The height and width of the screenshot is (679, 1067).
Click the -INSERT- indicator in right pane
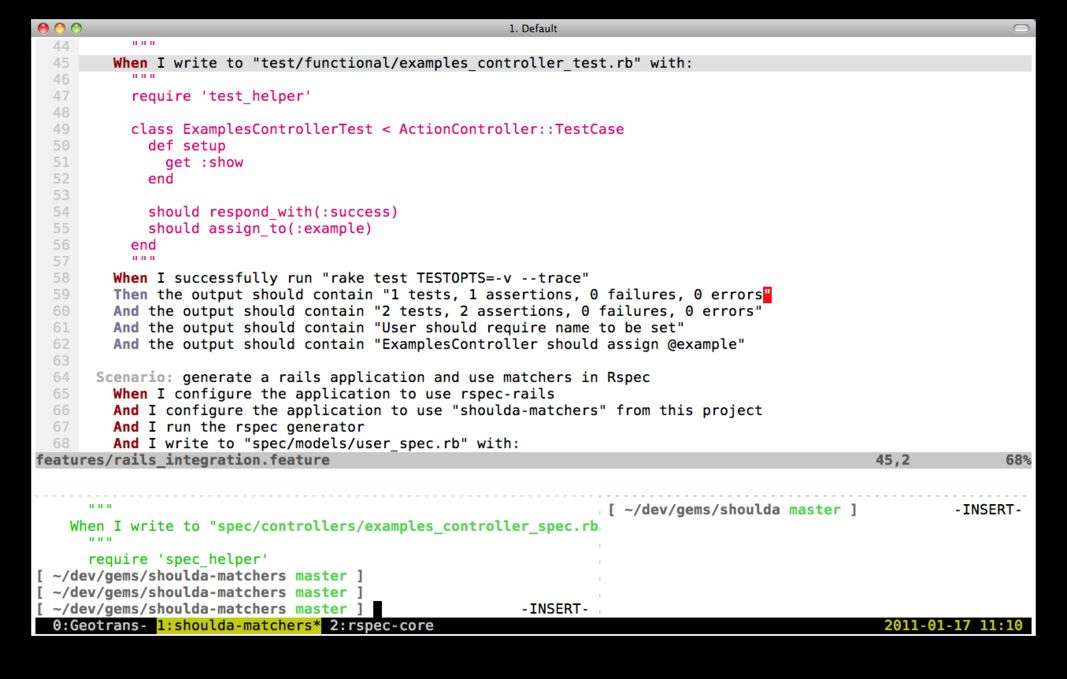[988, 510]
